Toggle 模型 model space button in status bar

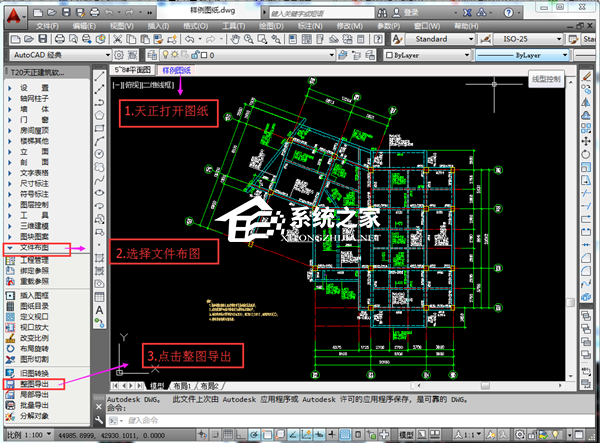click(406, 435)
